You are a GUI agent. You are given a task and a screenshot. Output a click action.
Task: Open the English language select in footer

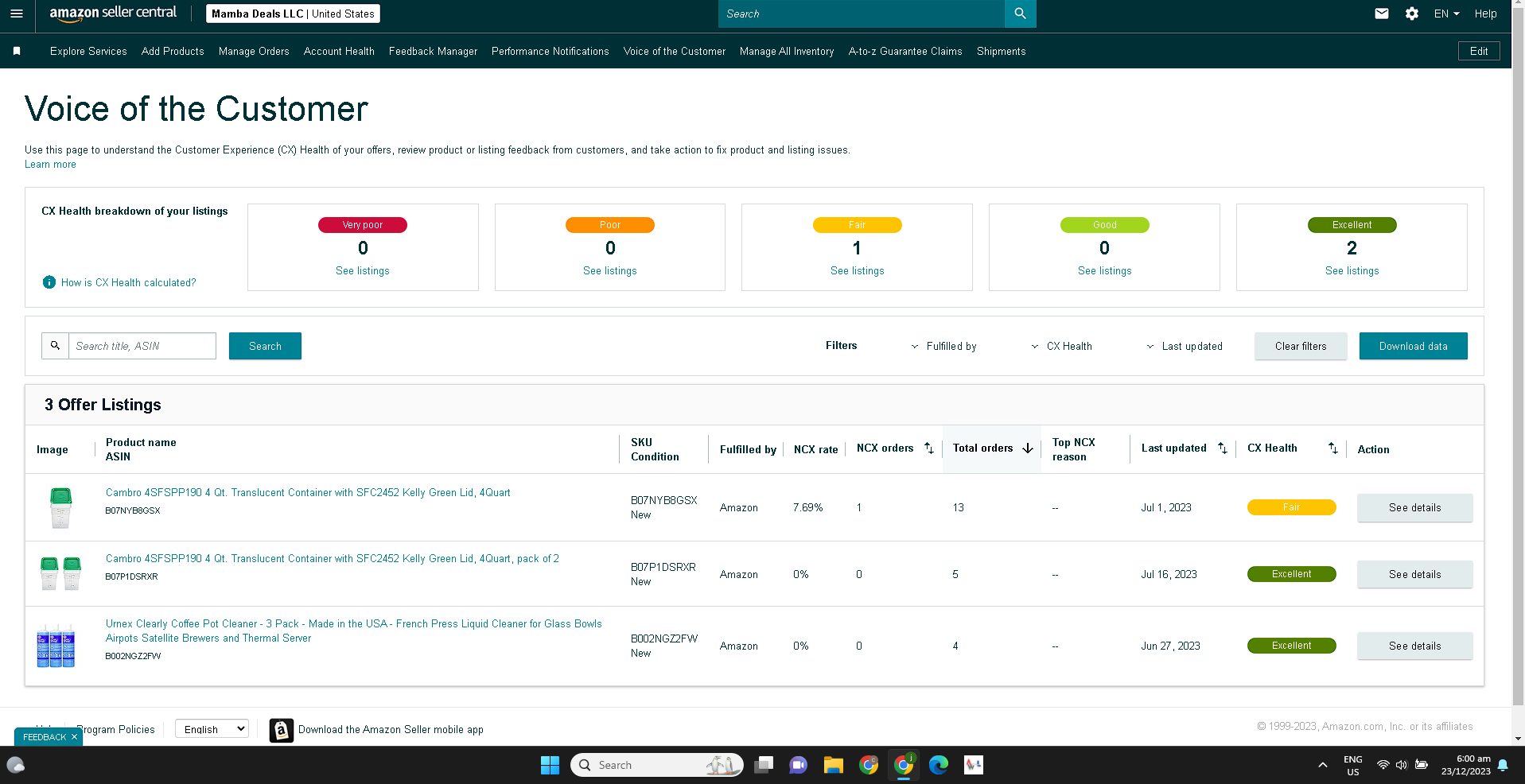click(212, 729)
